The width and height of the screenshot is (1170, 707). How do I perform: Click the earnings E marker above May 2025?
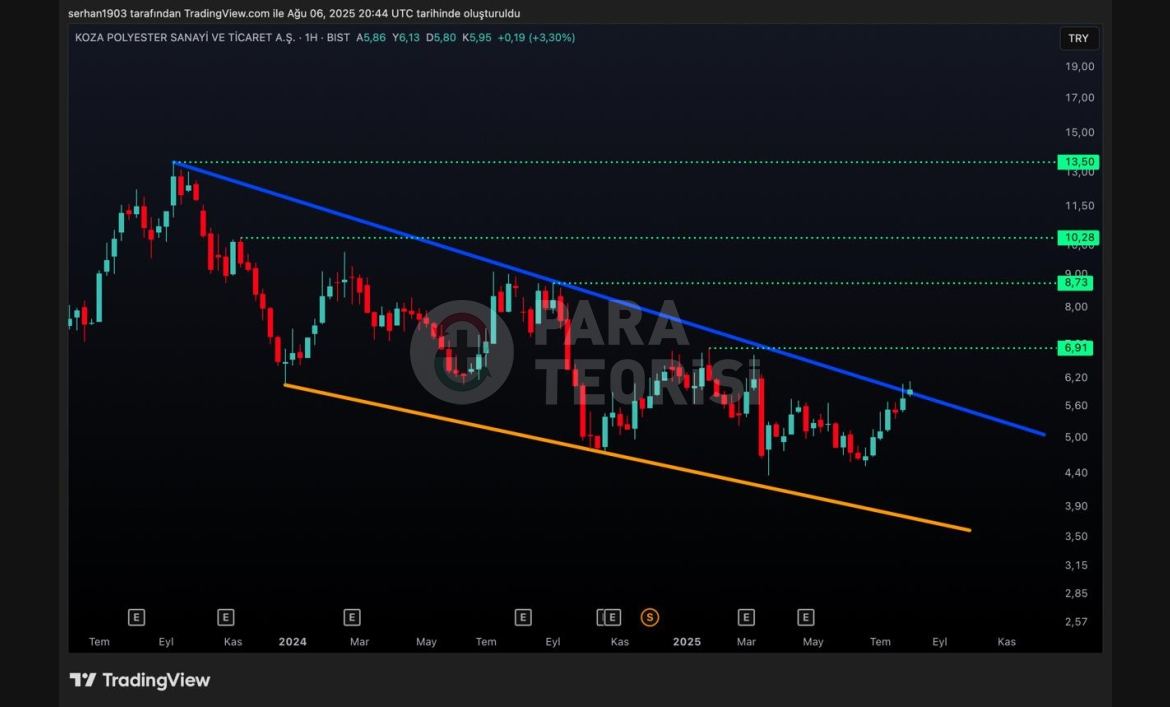(806, 617)
